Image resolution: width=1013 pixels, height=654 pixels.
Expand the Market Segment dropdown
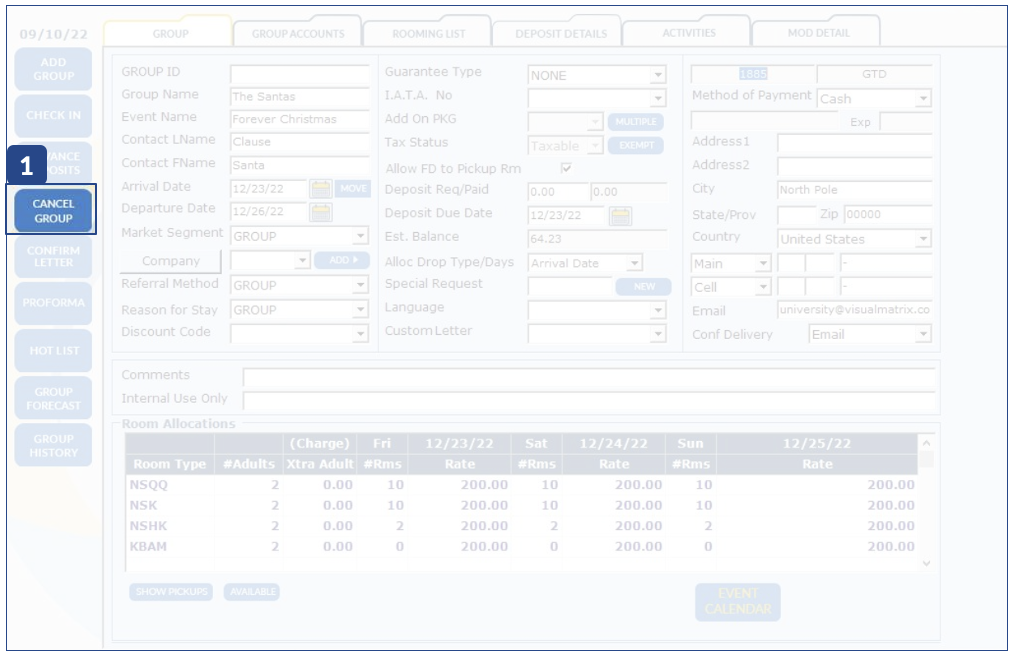[x=360, y=237]
